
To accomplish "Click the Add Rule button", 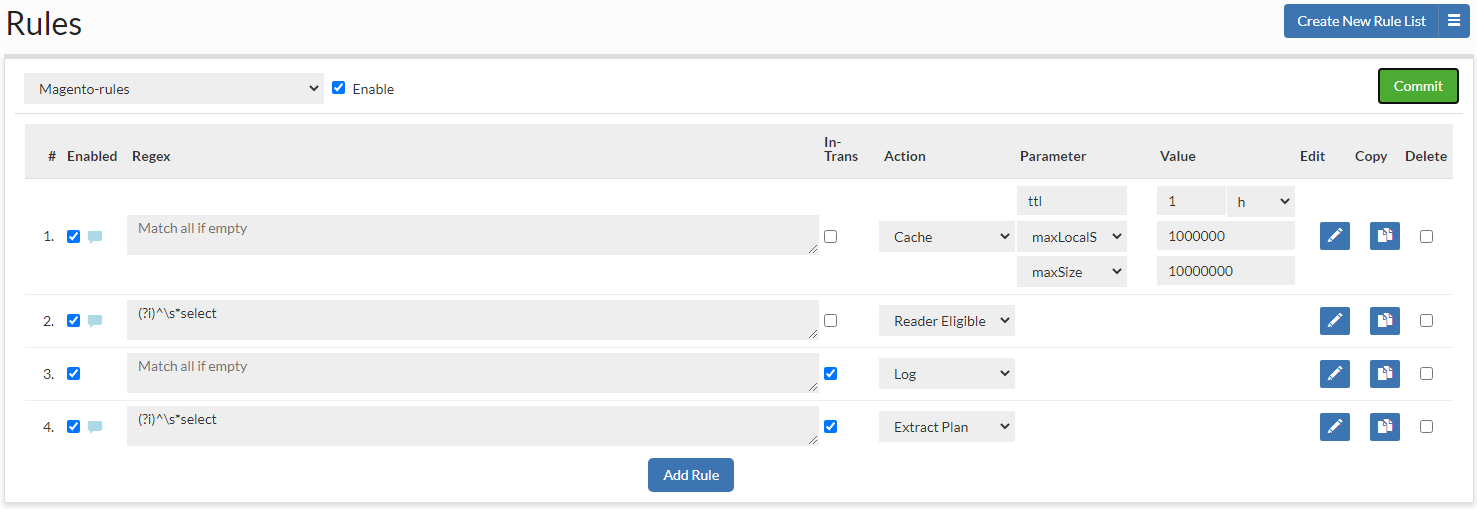I will tap(691, 475).
